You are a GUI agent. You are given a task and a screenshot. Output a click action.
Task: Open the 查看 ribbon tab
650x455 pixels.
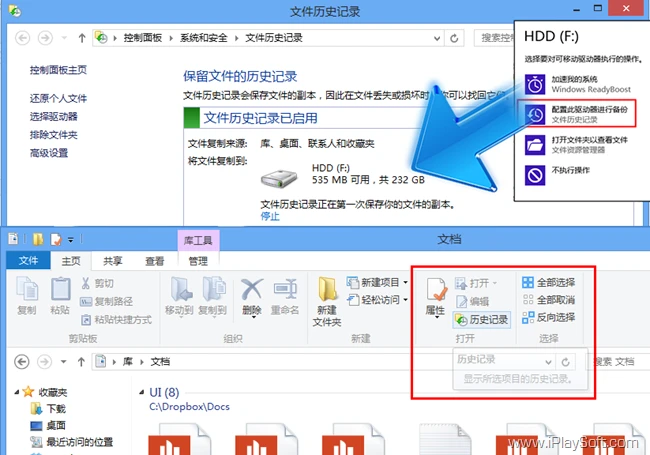pos(155,261)
